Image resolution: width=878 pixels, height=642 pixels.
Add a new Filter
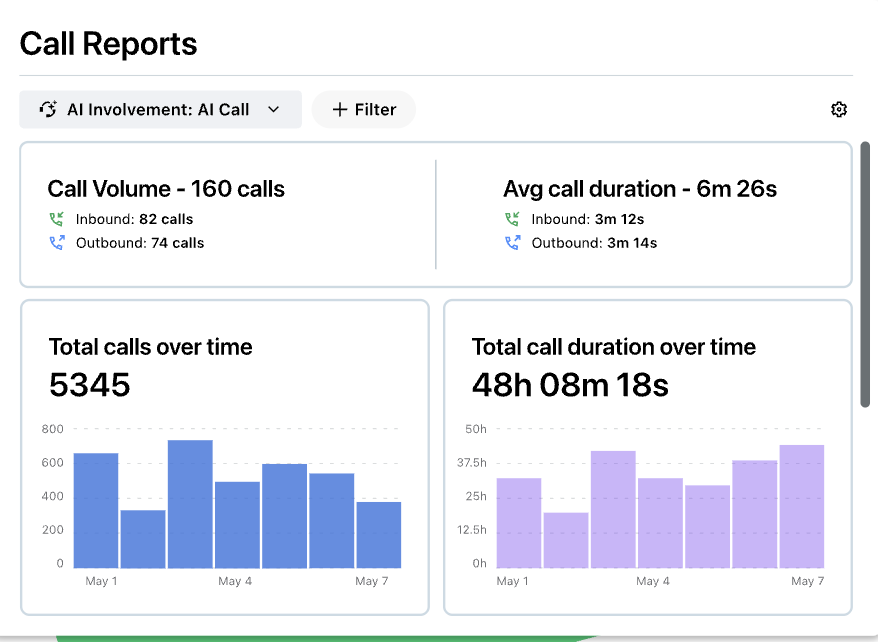(x=364, y=110)
